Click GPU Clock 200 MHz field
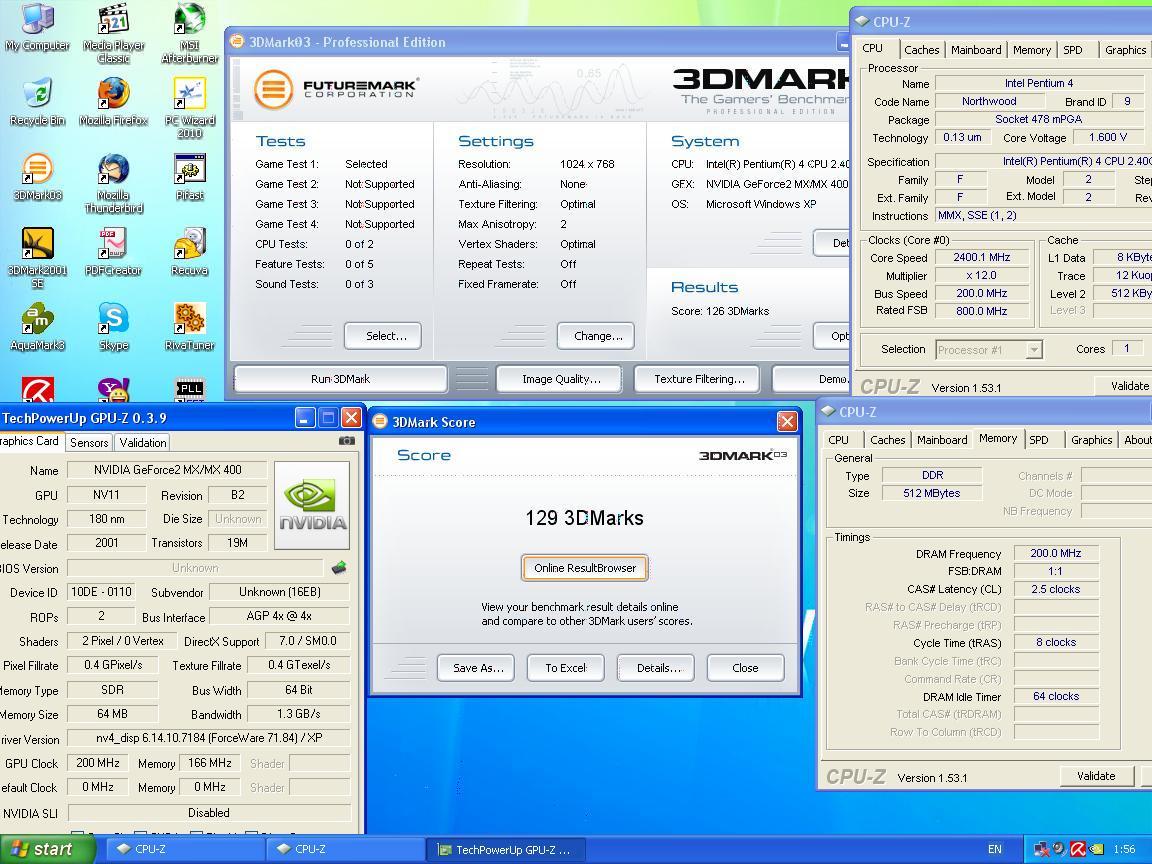Image resolution: width=1152 pixels, height=864 pixels. click(98, 763)
